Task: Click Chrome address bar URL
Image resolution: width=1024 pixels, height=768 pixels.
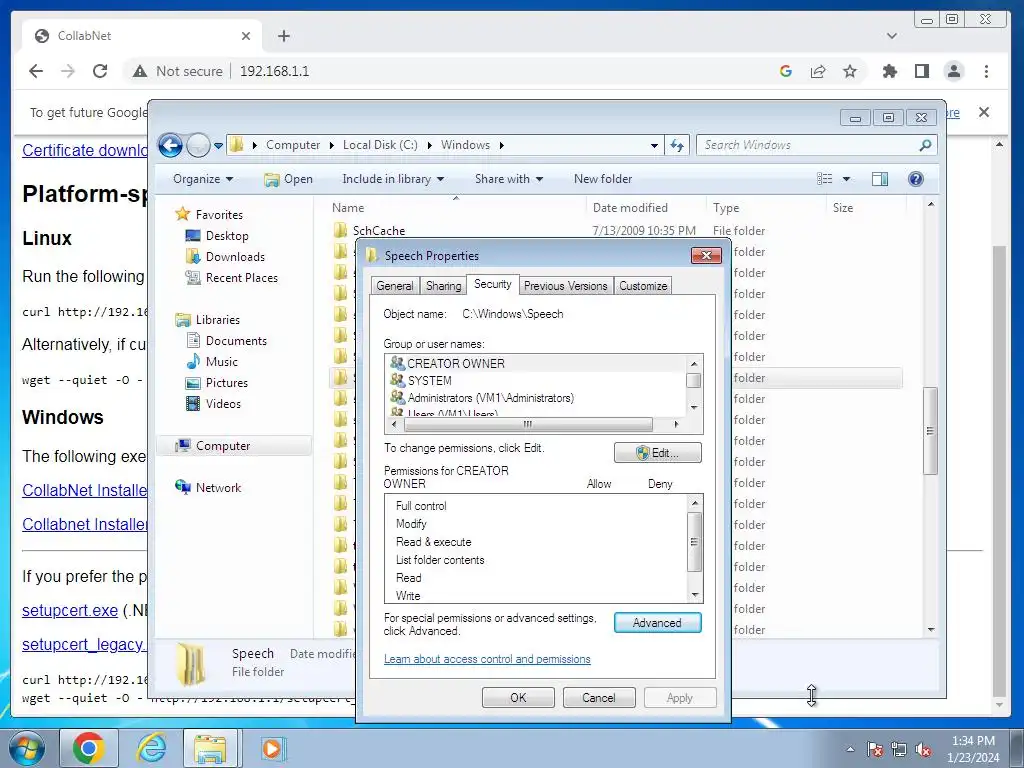Action: pyautogui.click(x=274, y=71)
